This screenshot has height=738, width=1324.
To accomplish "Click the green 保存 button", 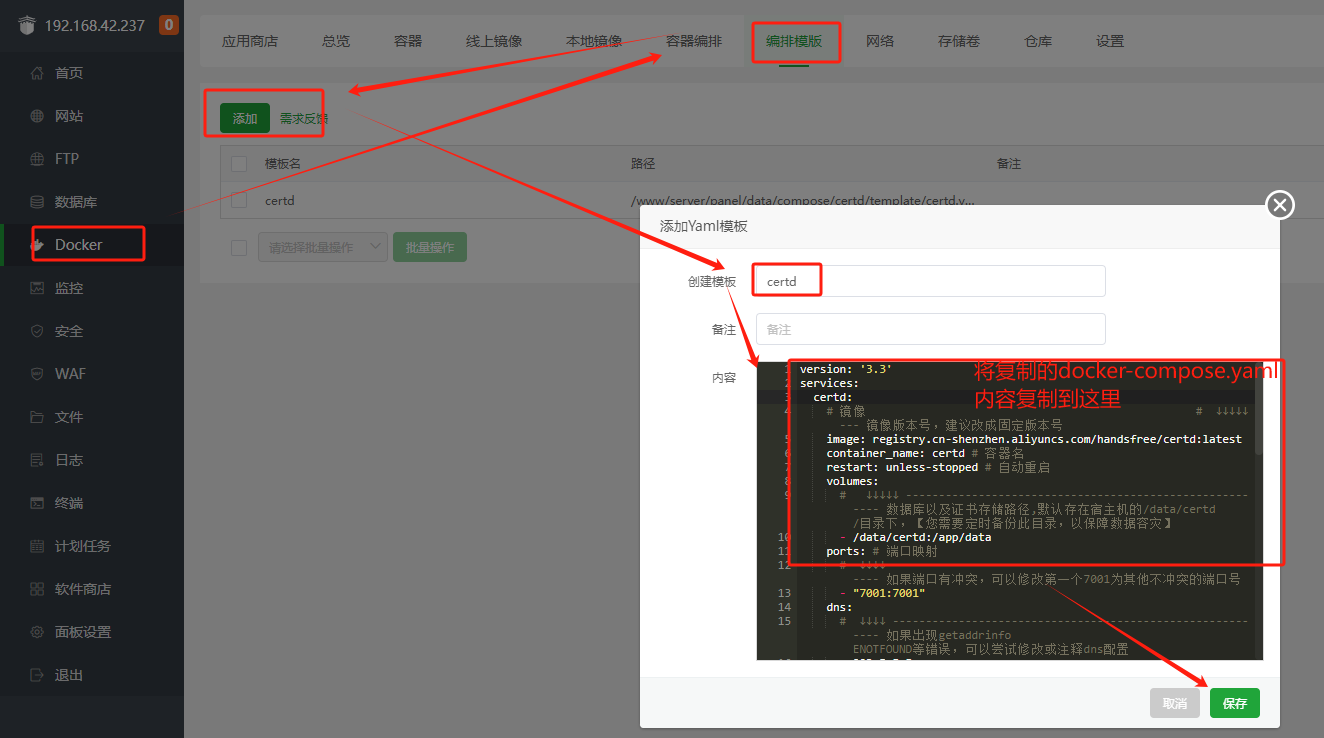I will 1234,703.
